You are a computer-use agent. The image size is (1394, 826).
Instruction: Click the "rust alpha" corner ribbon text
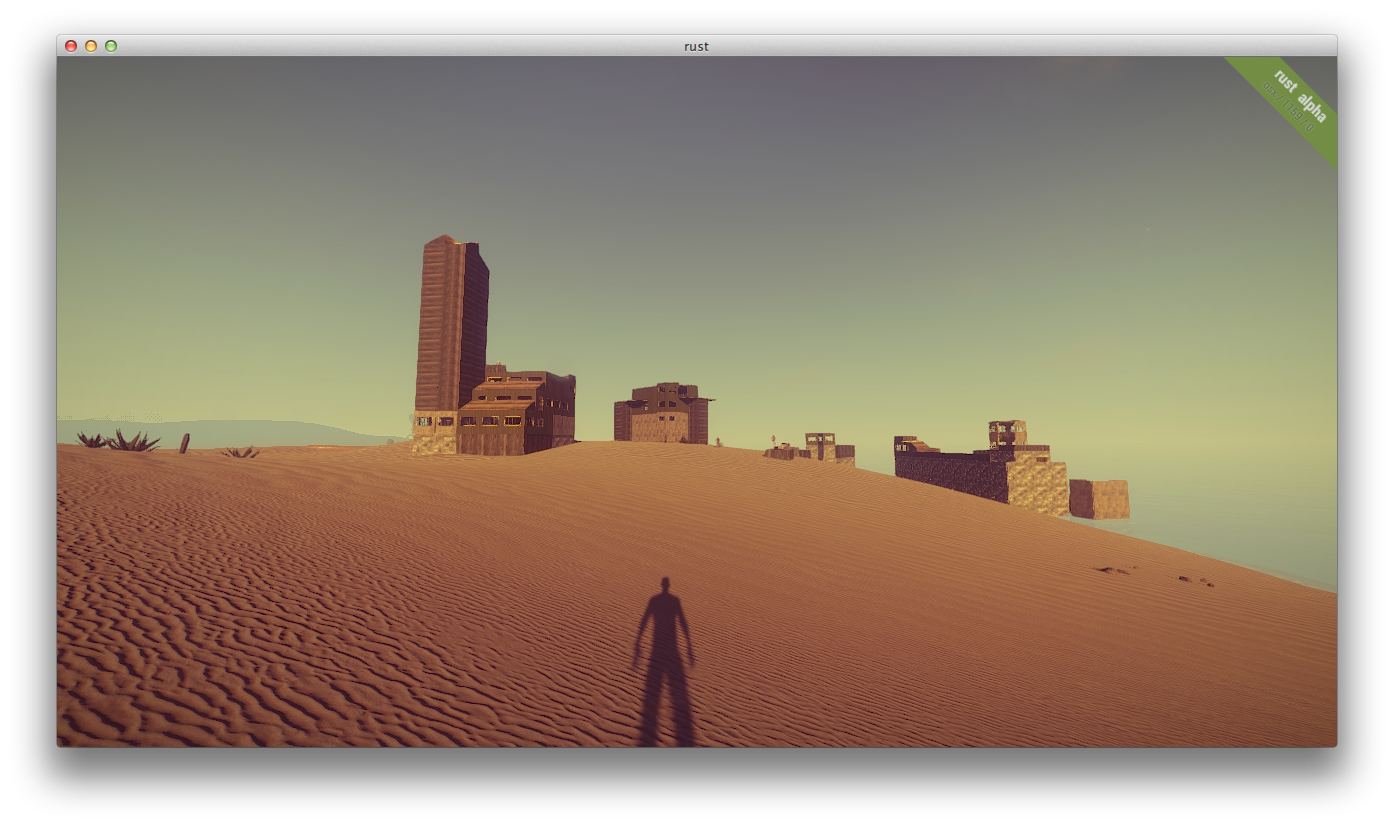click(x=1300, y=95)
